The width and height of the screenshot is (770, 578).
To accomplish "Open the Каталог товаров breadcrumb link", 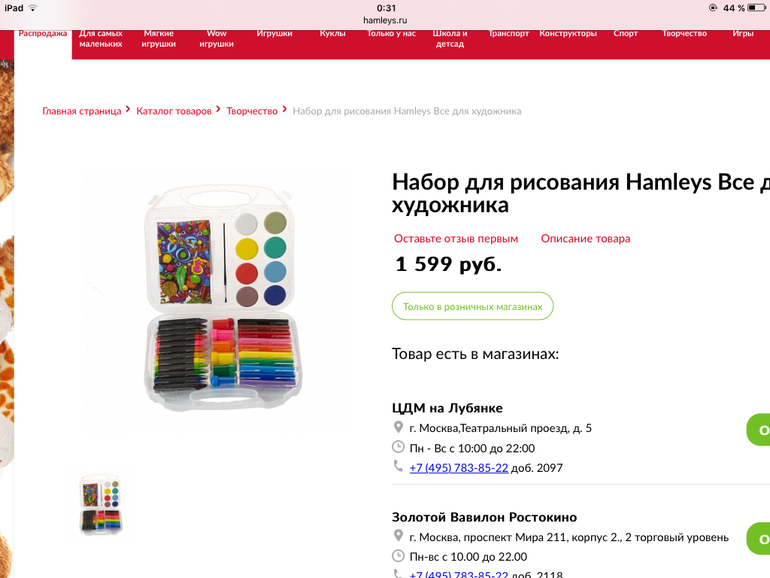I will tap(174, 111).
